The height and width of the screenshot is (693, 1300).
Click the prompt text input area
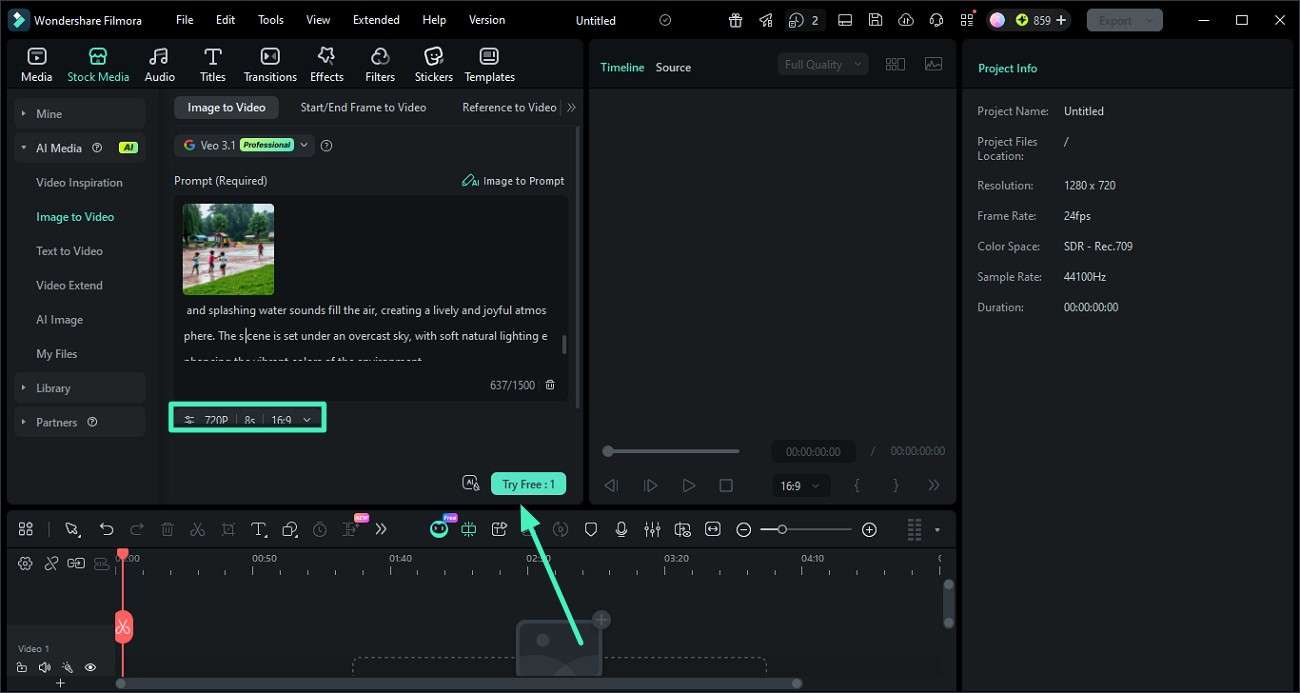tap(366, 334)
